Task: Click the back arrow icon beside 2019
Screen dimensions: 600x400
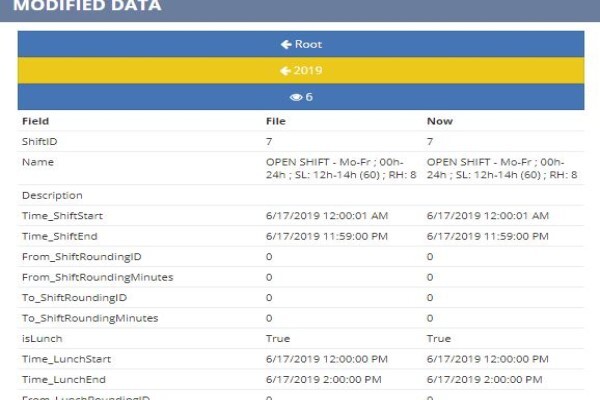Action: point(285,71)
